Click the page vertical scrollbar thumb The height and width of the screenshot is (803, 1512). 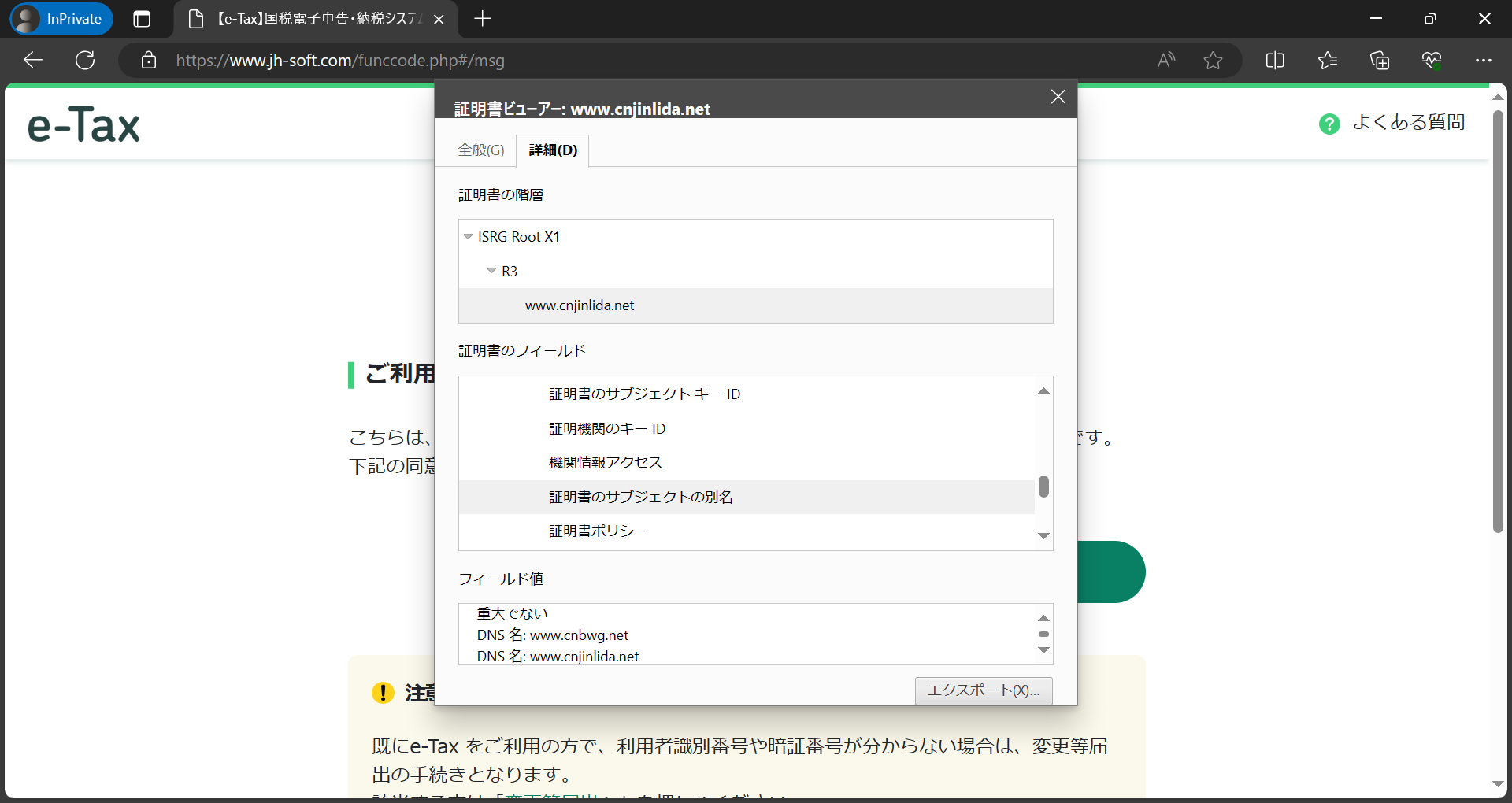click(1498, 321)
